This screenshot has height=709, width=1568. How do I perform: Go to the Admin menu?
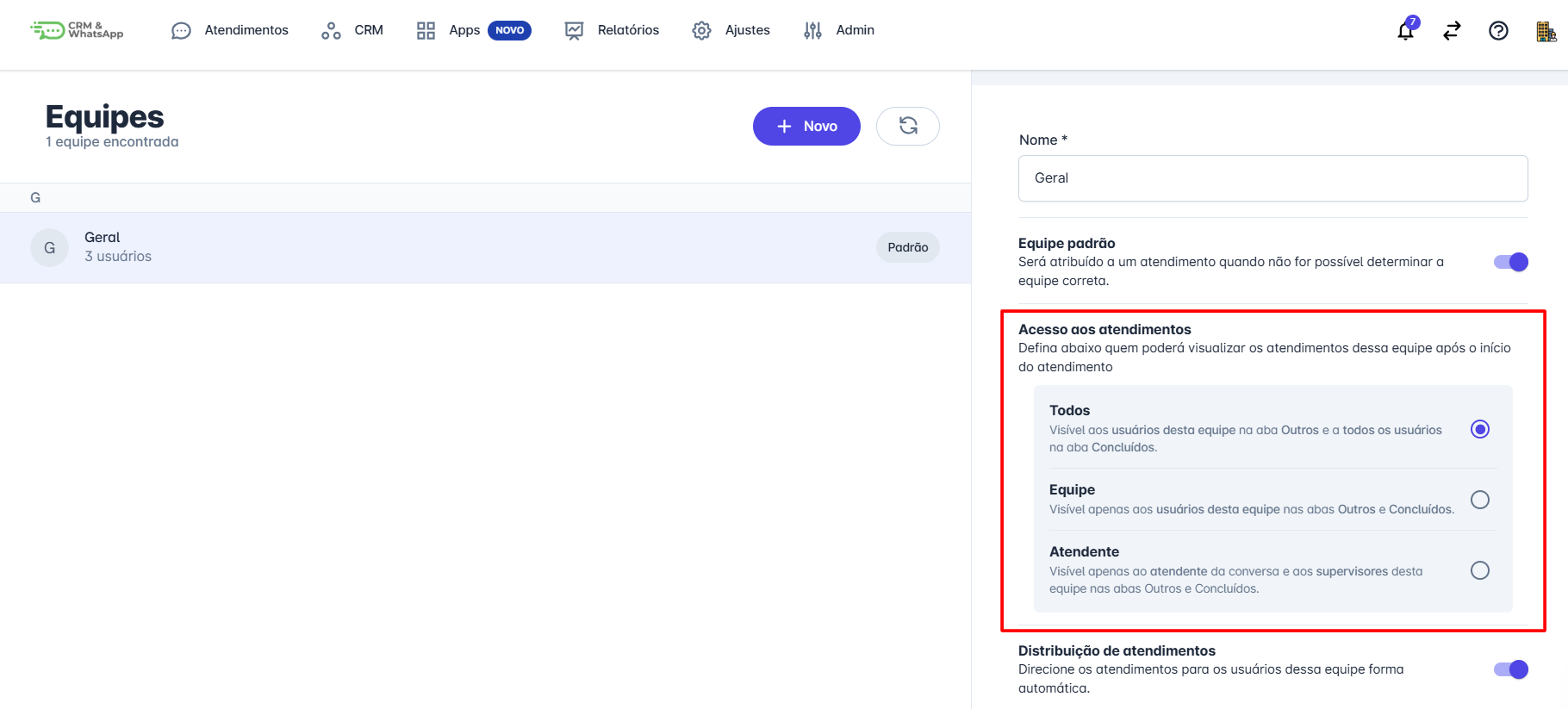tap(854, 30)
